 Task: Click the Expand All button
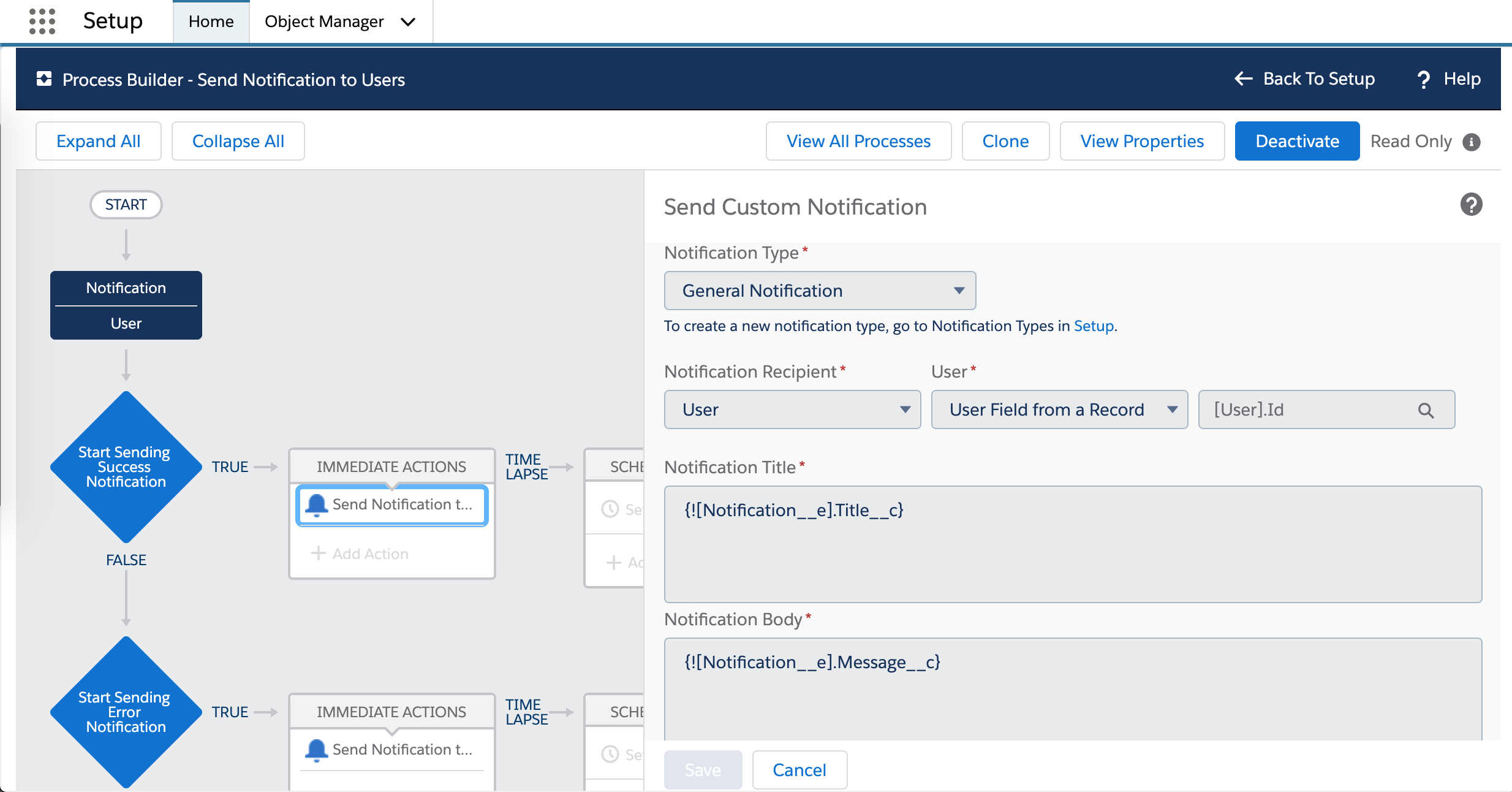point(99,141)
